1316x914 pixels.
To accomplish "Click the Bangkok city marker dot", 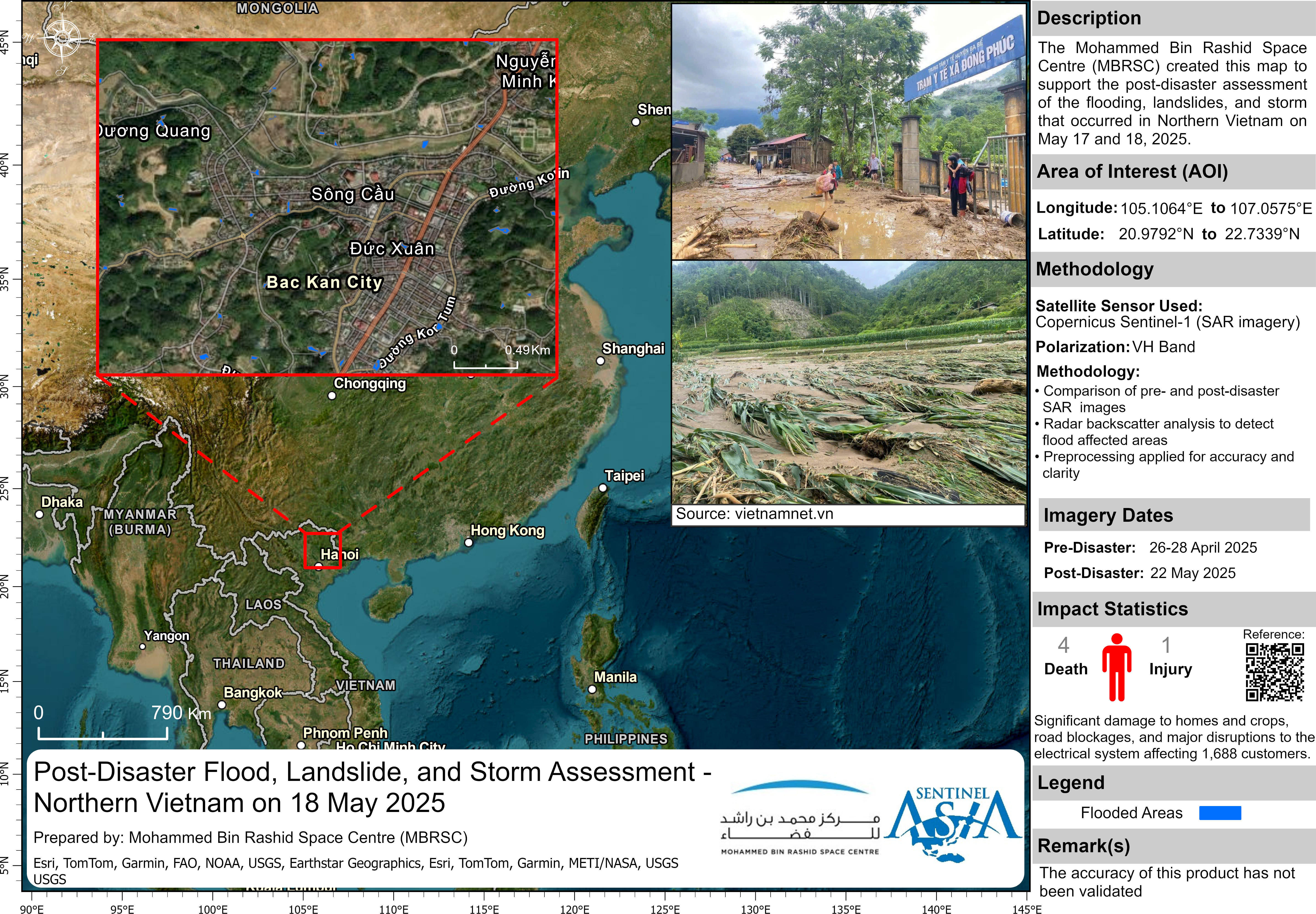I will coord(222,704).
